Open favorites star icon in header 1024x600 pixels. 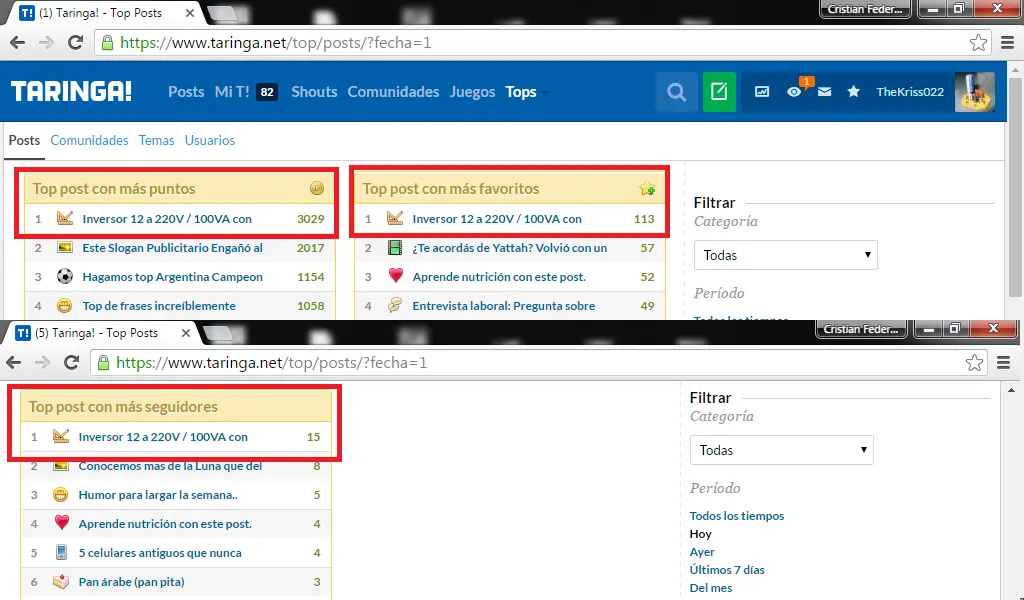854,92
